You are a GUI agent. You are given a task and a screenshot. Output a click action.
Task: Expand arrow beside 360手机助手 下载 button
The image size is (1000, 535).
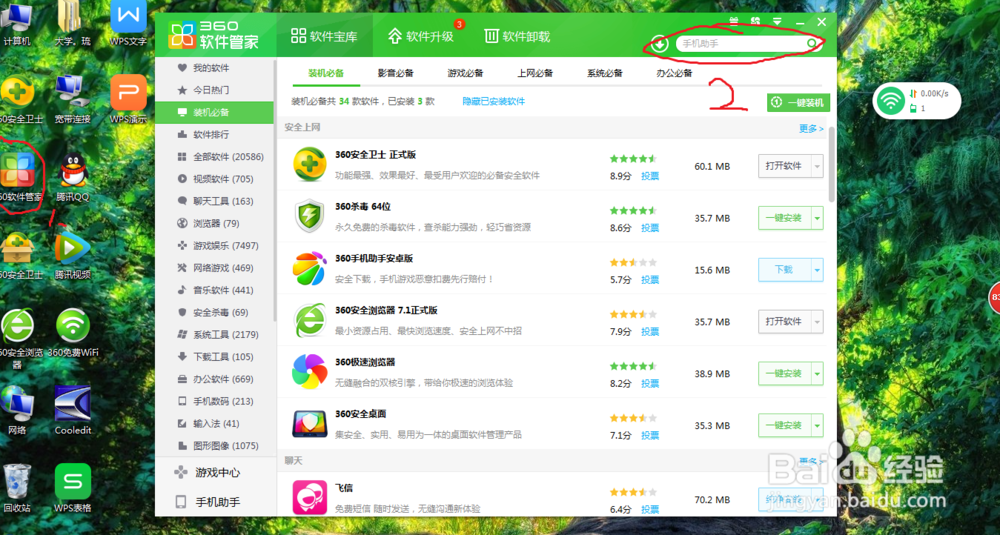click(817, 270)
